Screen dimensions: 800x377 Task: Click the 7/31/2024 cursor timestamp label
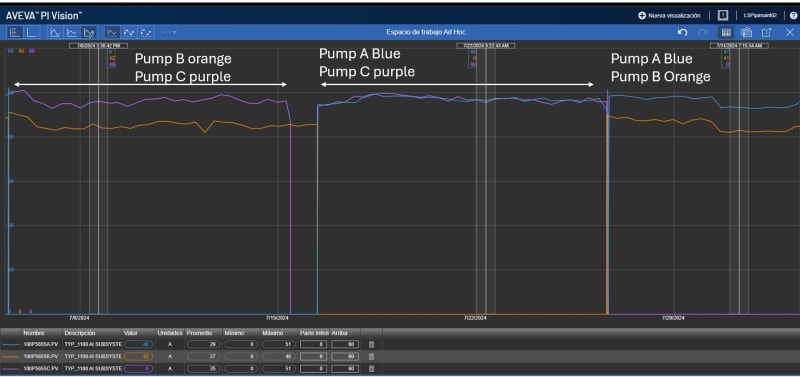coord(739,45)
